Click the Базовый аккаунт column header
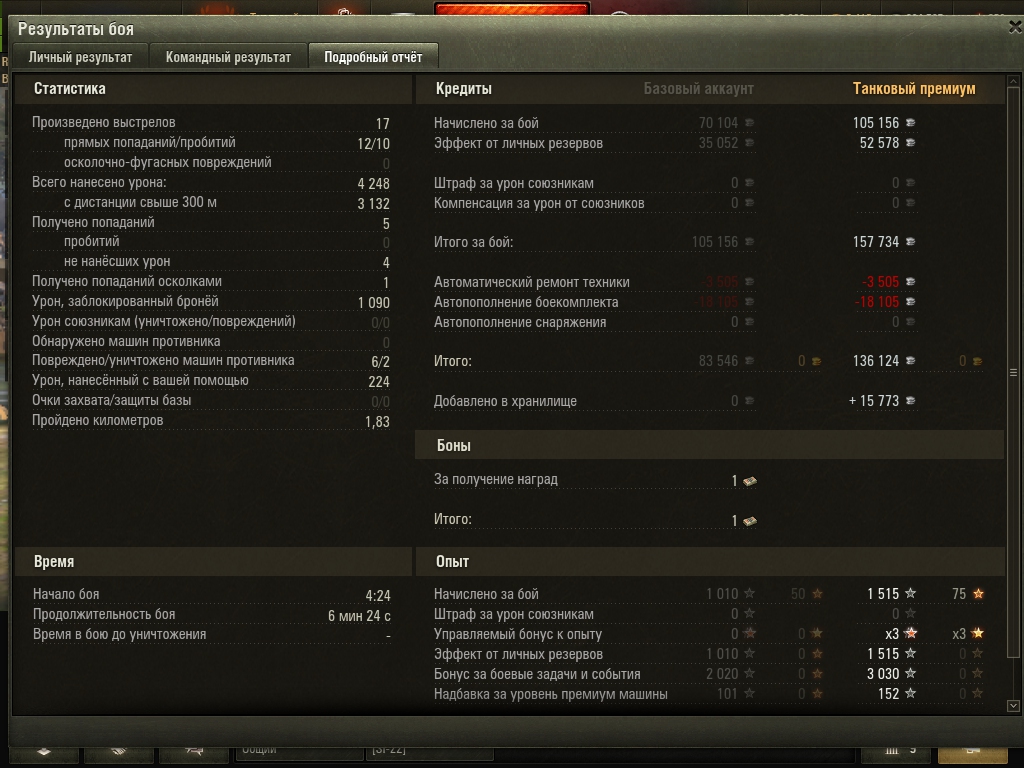Viewport: 1024px width, 768px height. (698, 88)
